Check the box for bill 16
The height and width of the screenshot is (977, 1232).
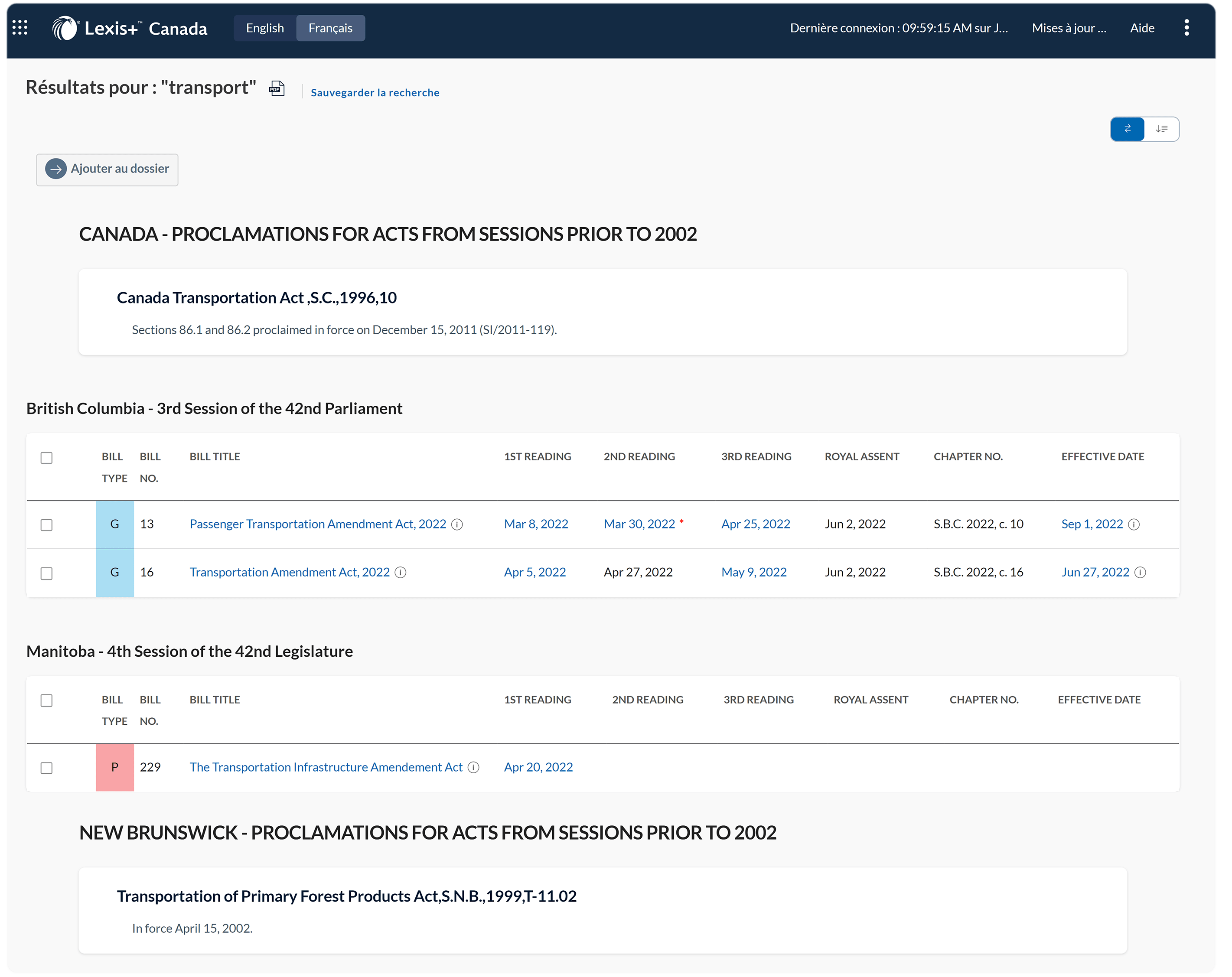(x=47, y=573)
